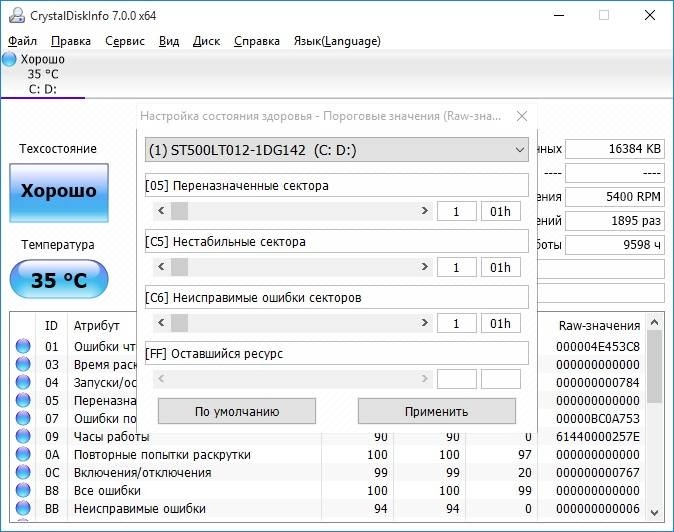Open the ST500LT012-1DG142 disk dropdown
The image size is (674, 532).
(337, 150)
